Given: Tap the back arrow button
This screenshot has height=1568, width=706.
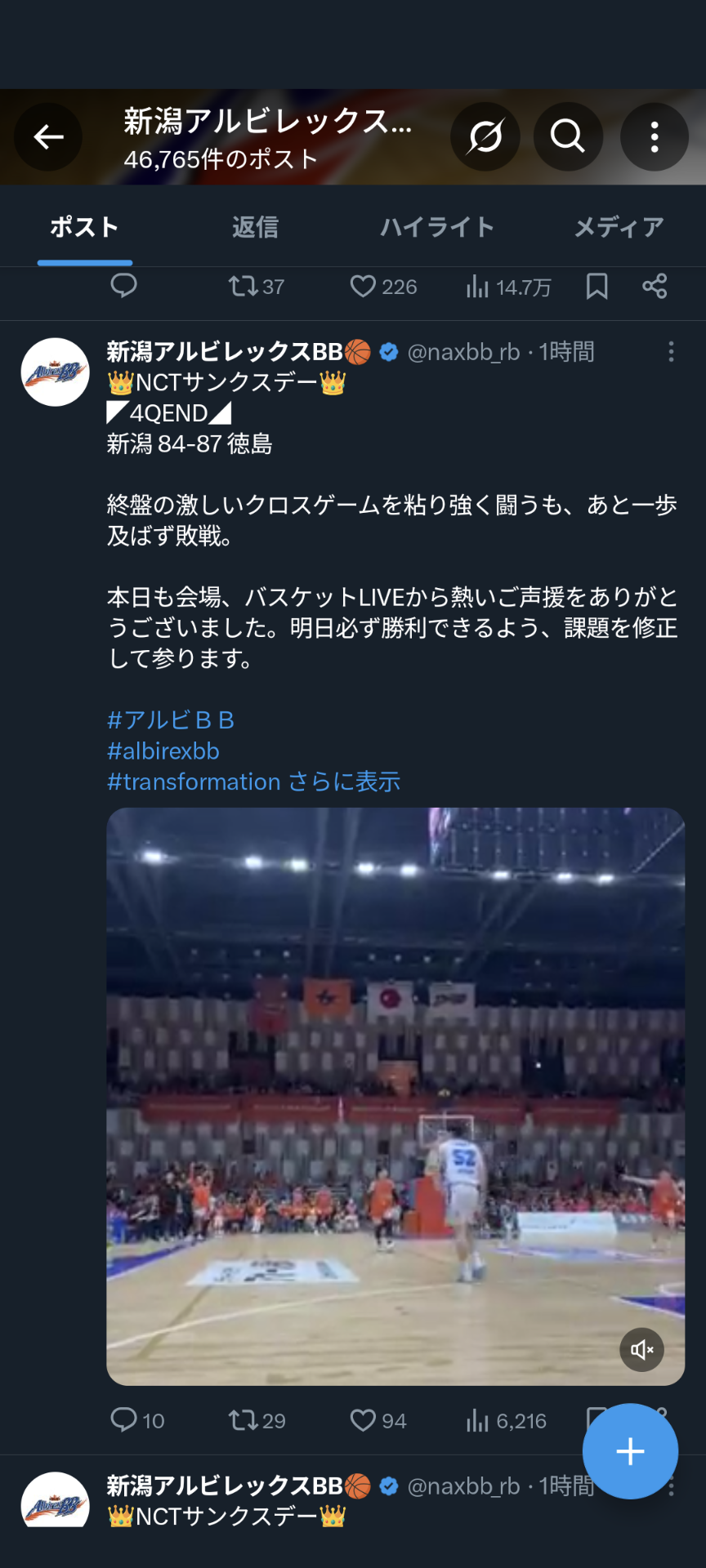Looking at the screenshot, I should point(48,137).
